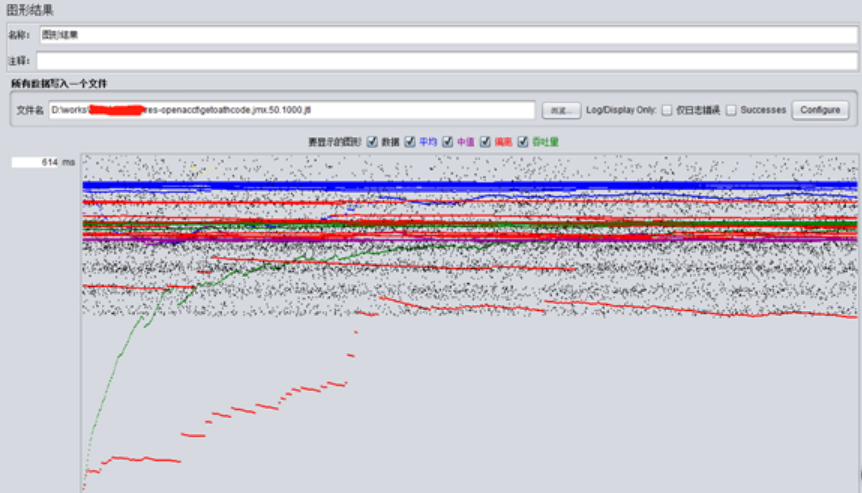
Task: Toggle the 数据 graph checkbox
Action: point(372,142)
